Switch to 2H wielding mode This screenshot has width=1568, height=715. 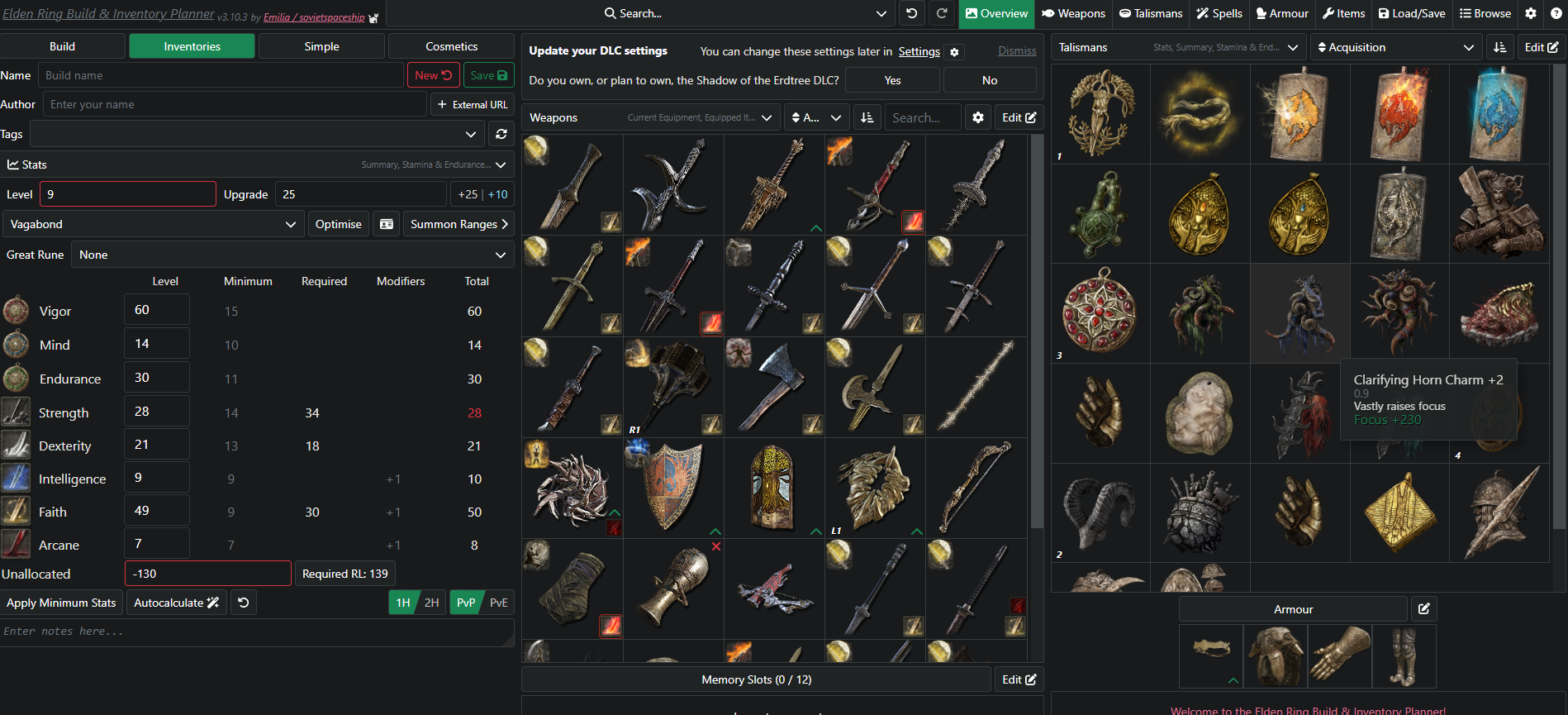[431, 603]
